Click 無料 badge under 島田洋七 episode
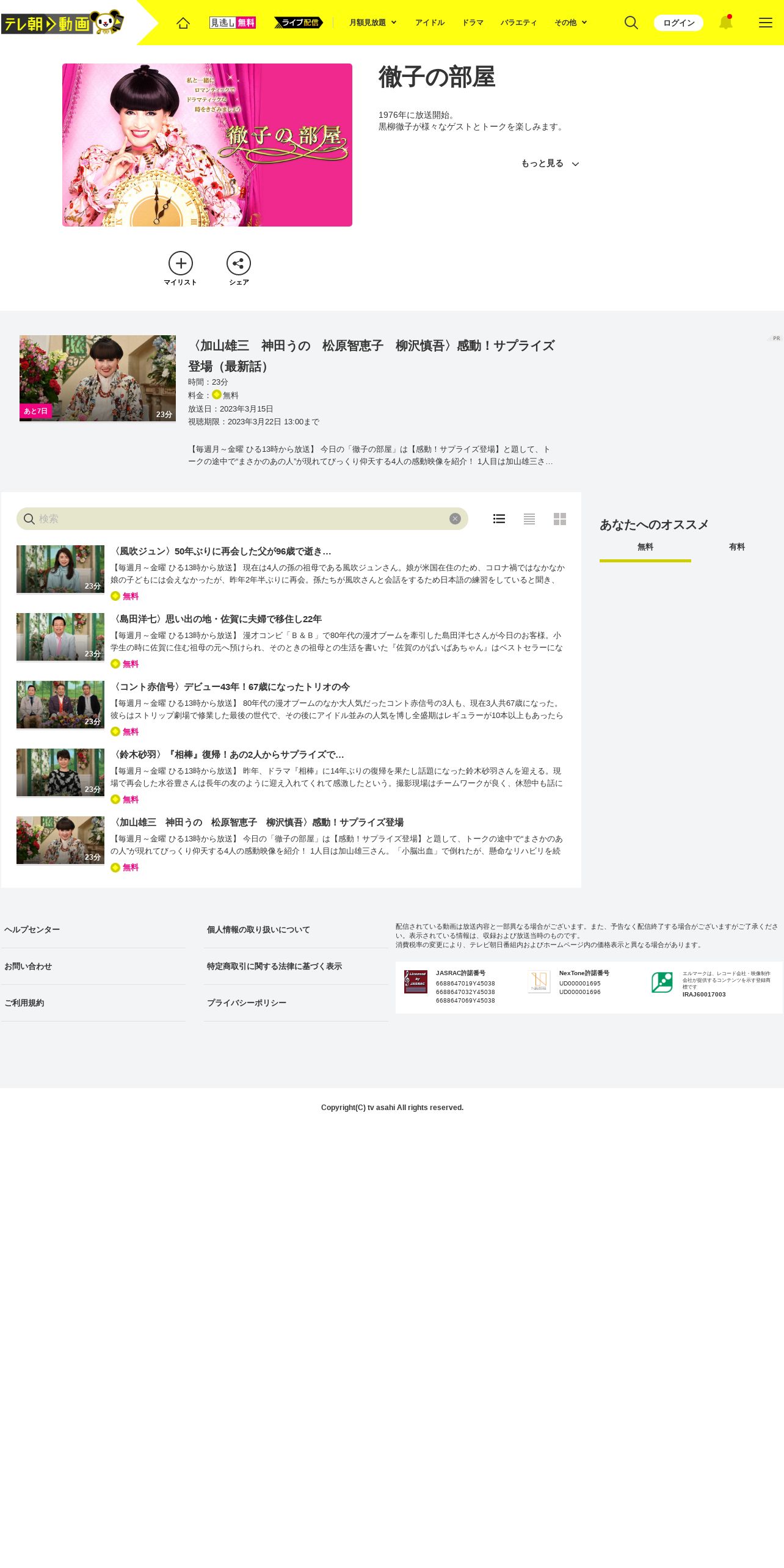The width and height of the screenshot is (784, 1568). tap(125, 664)
